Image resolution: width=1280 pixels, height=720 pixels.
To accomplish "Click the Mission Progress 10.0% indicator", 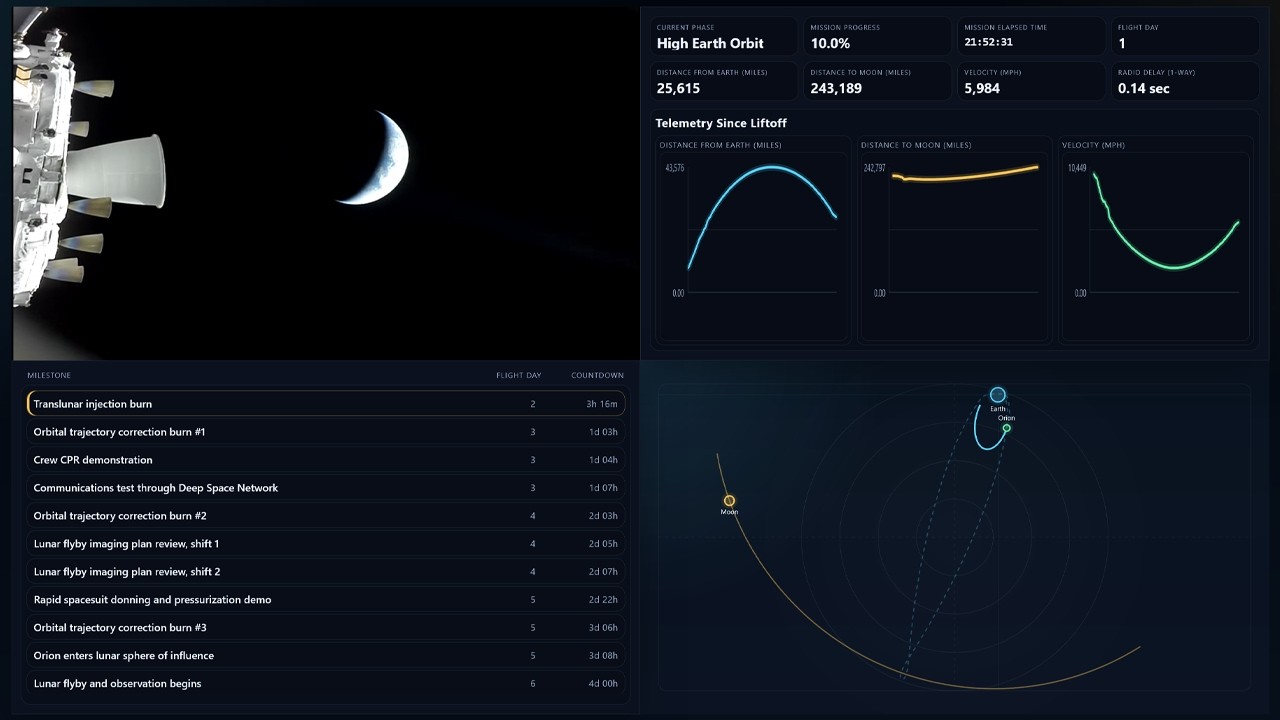I will [x=877, y=36].
